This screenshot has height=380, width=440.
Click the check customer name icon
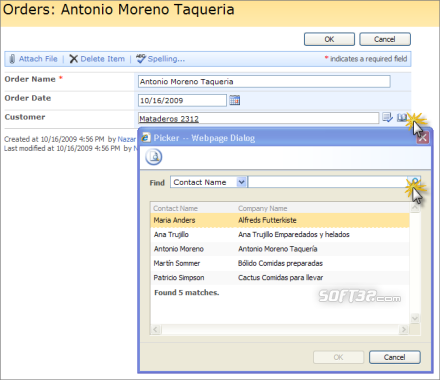pyautogui.click(x=387, y=117)
